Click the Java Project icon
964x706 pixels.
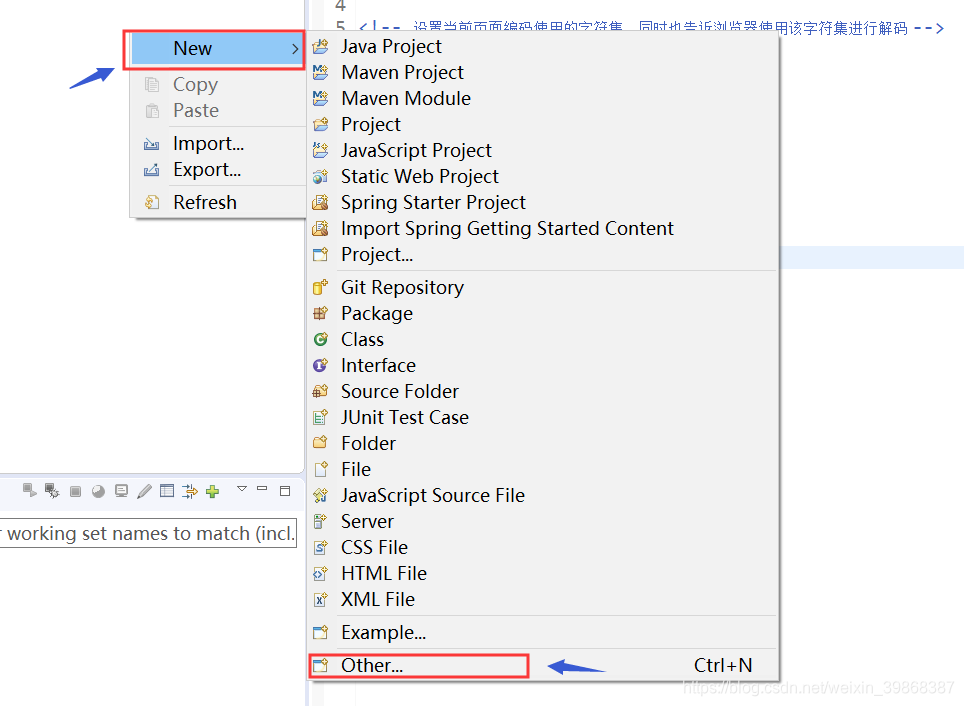click(320, 46)
